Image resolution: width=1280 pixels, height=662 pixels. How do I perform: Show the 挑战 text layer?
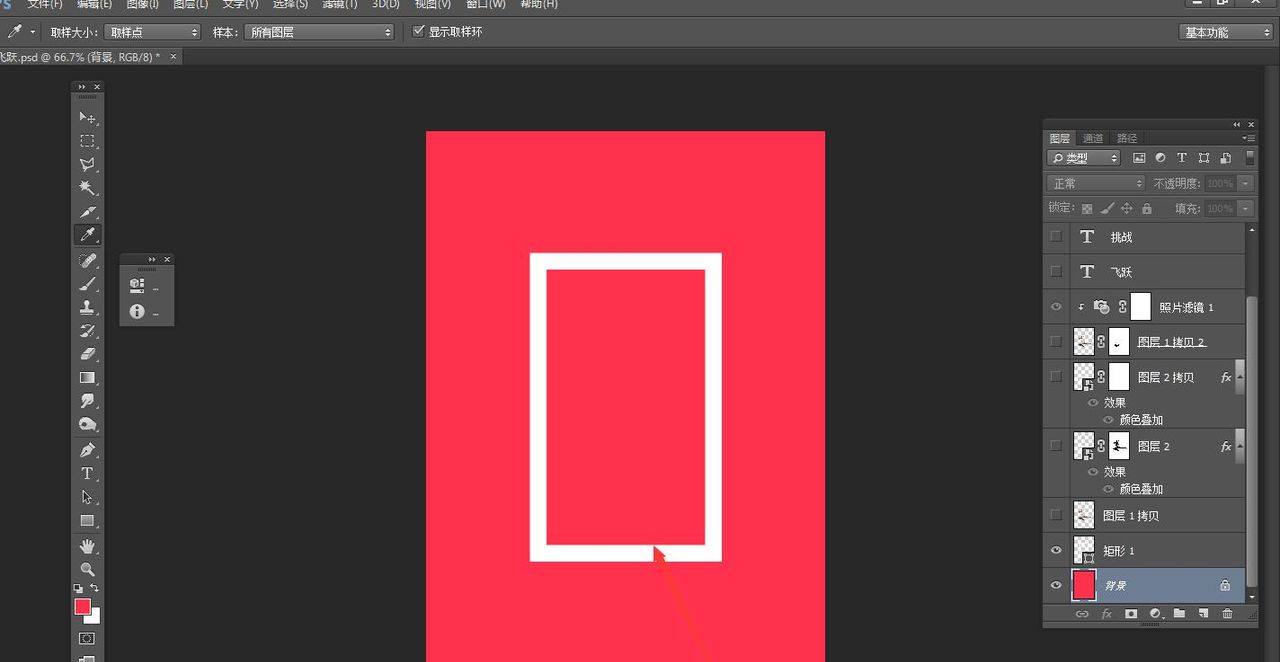[x=1056, y=237]
